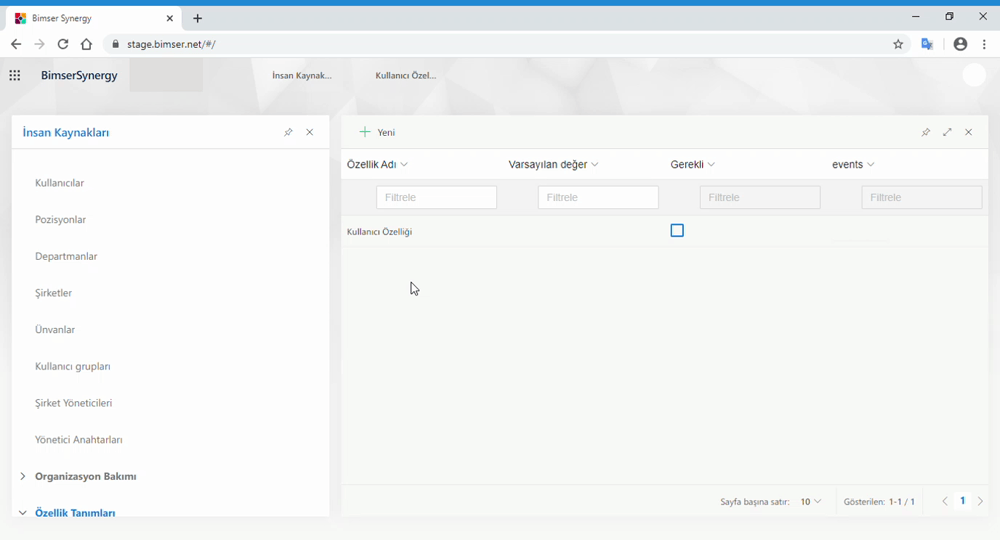This screenshot has height=540, width=1000.
Task: Open the browser profile icon
Action: [x=960, y=44]
